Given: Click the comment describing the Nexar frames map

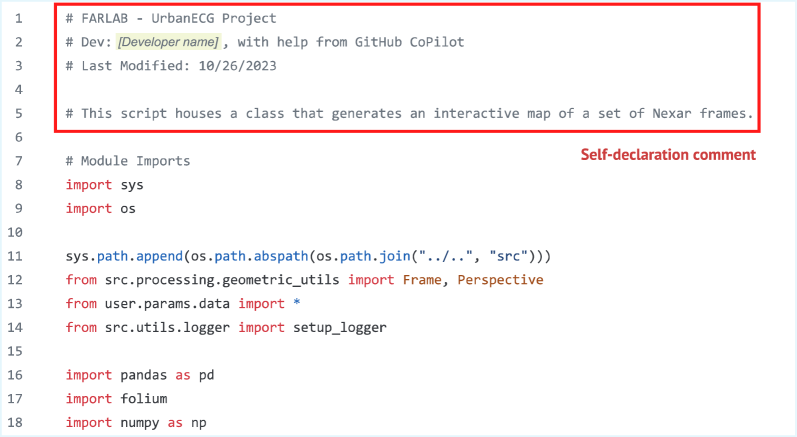Looking at the screenshot, I should [x=410, y=113].
